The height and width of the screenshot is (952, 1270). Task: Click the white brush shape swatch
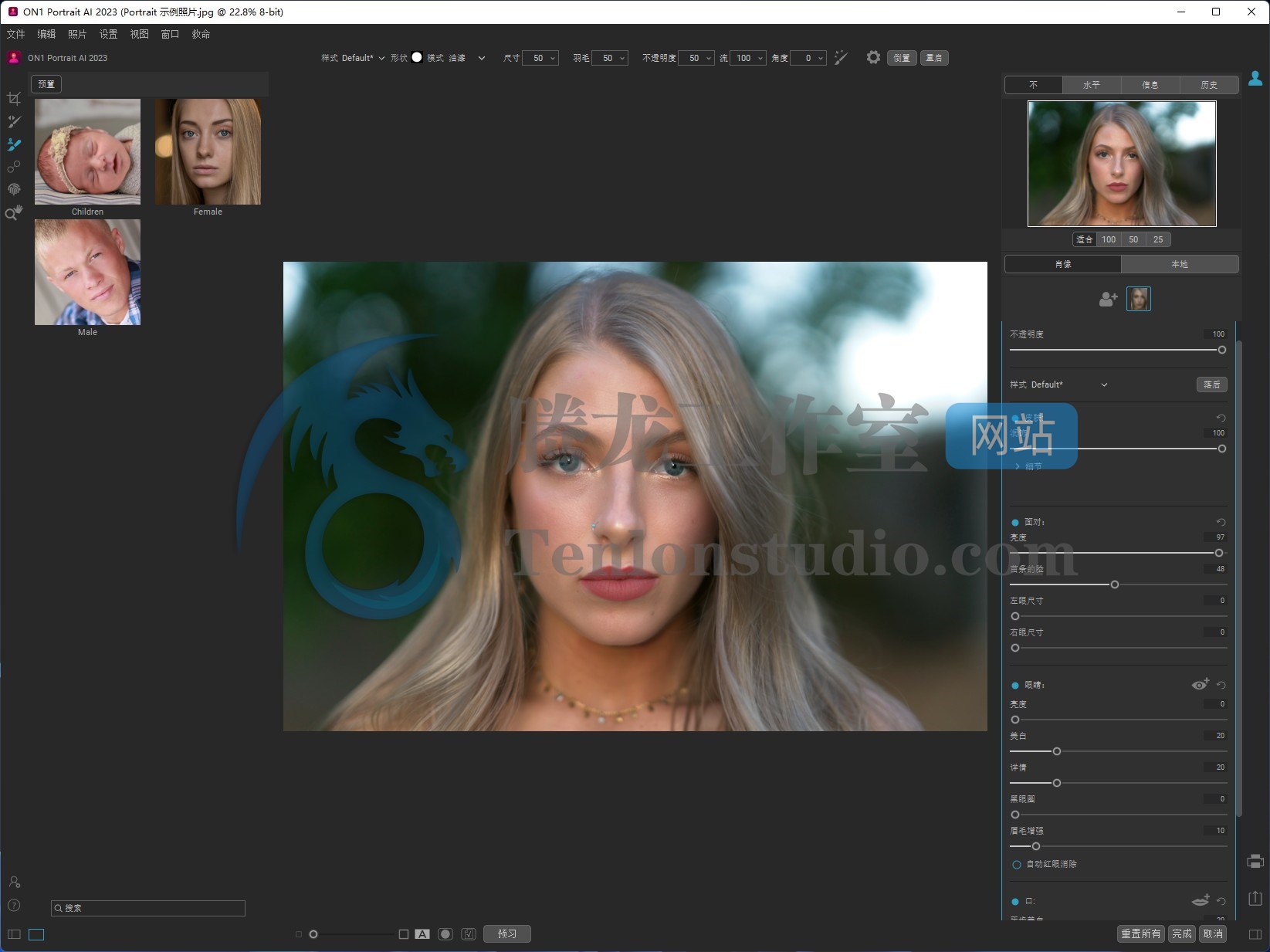point(417,57)
